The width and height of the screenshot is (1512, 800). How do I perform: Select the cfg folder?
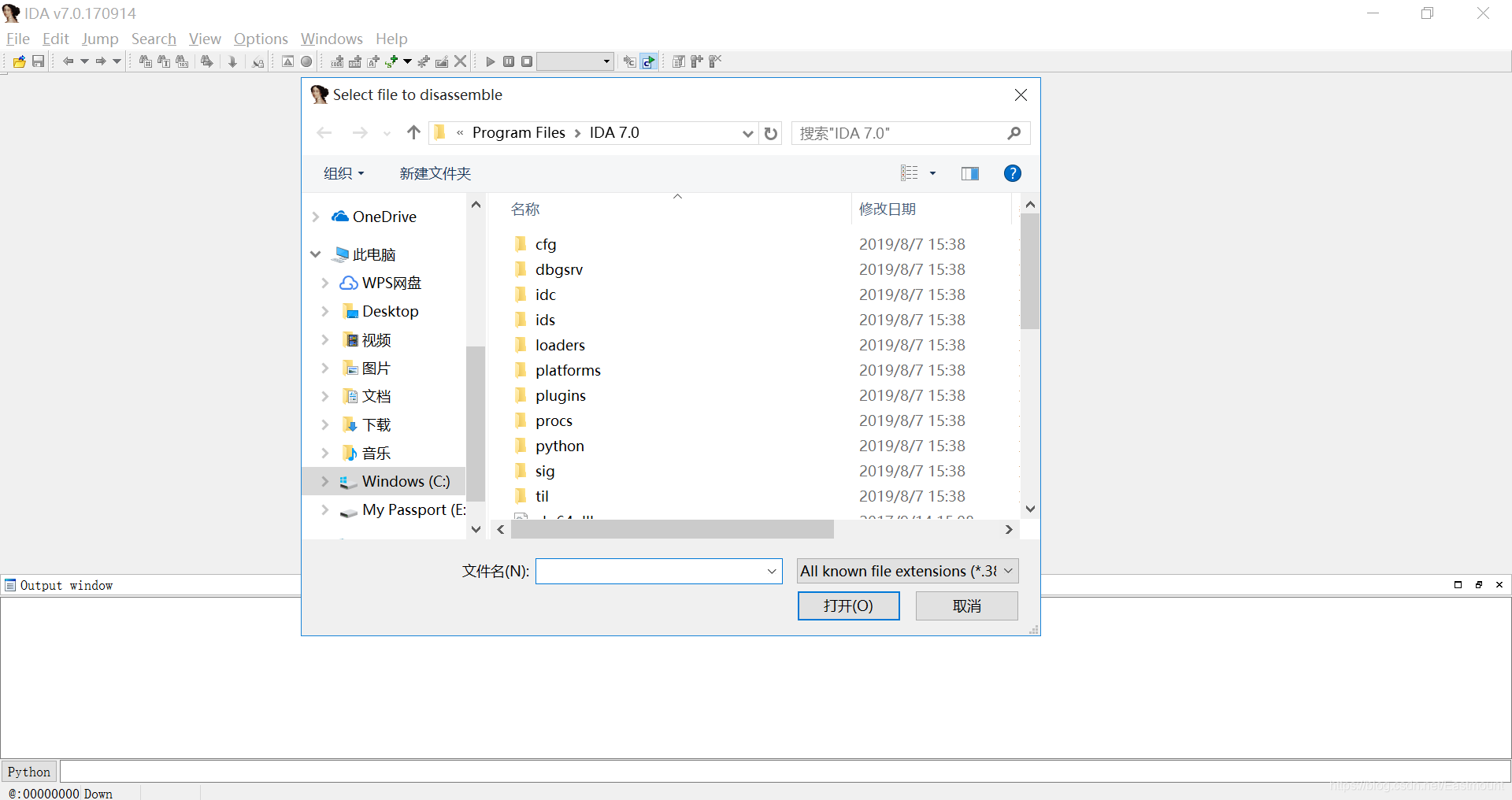click(x=545, y=244)
